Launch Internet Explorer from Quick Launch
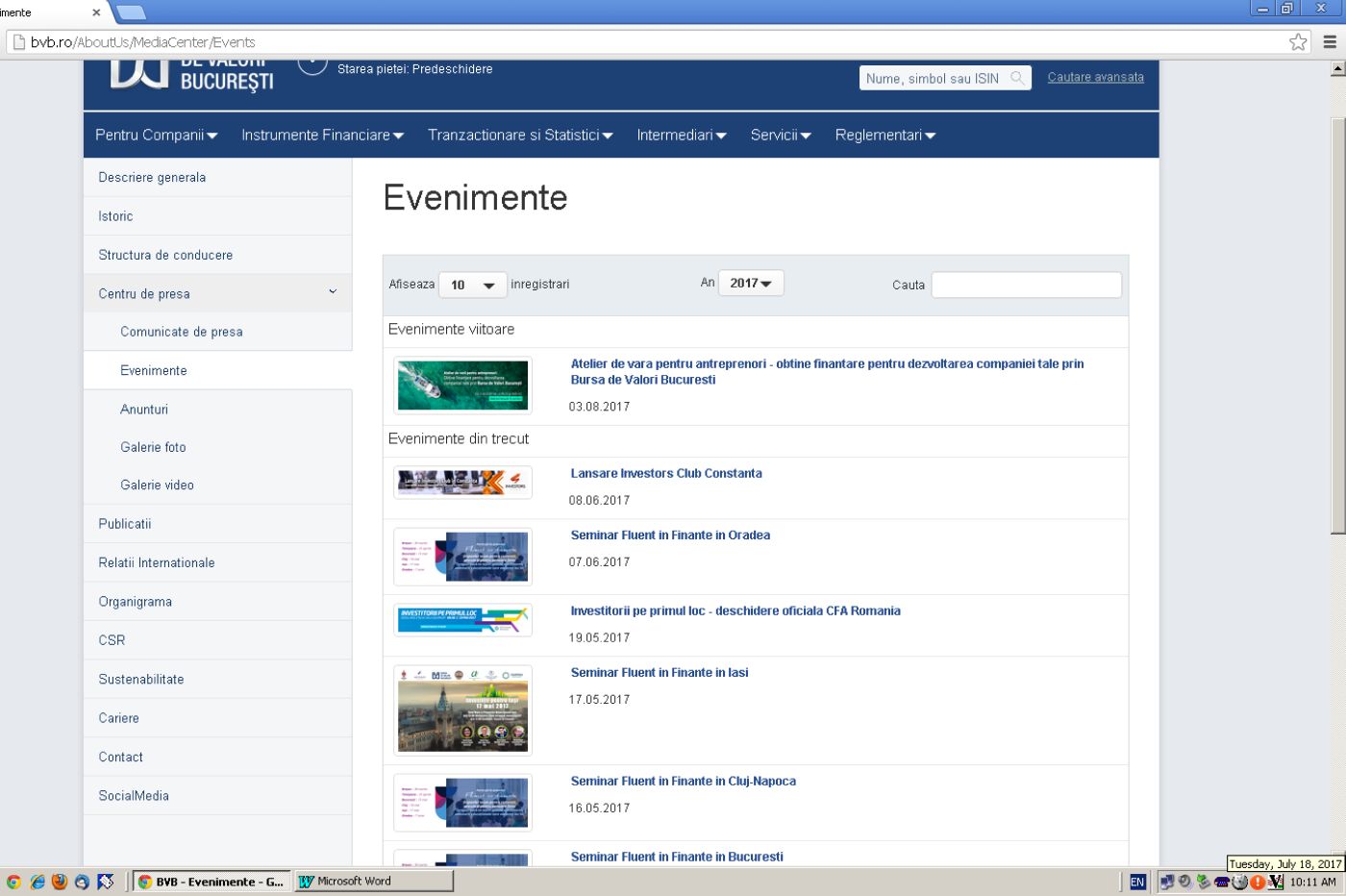 point(37,882)
